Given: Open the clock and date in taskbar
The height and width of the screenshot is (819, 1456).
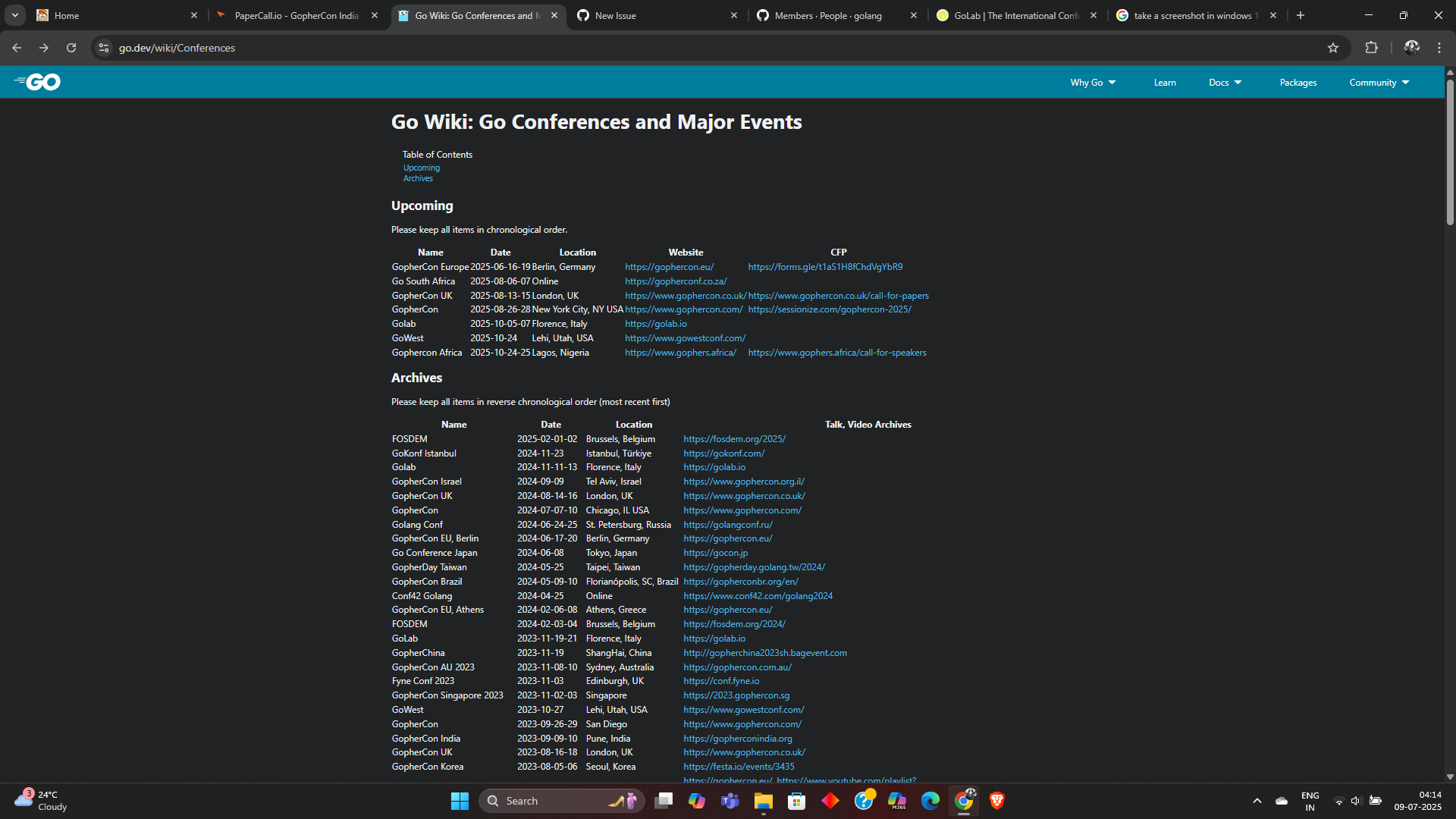Looking at the screenshot, I should (x=1417, y=801).
